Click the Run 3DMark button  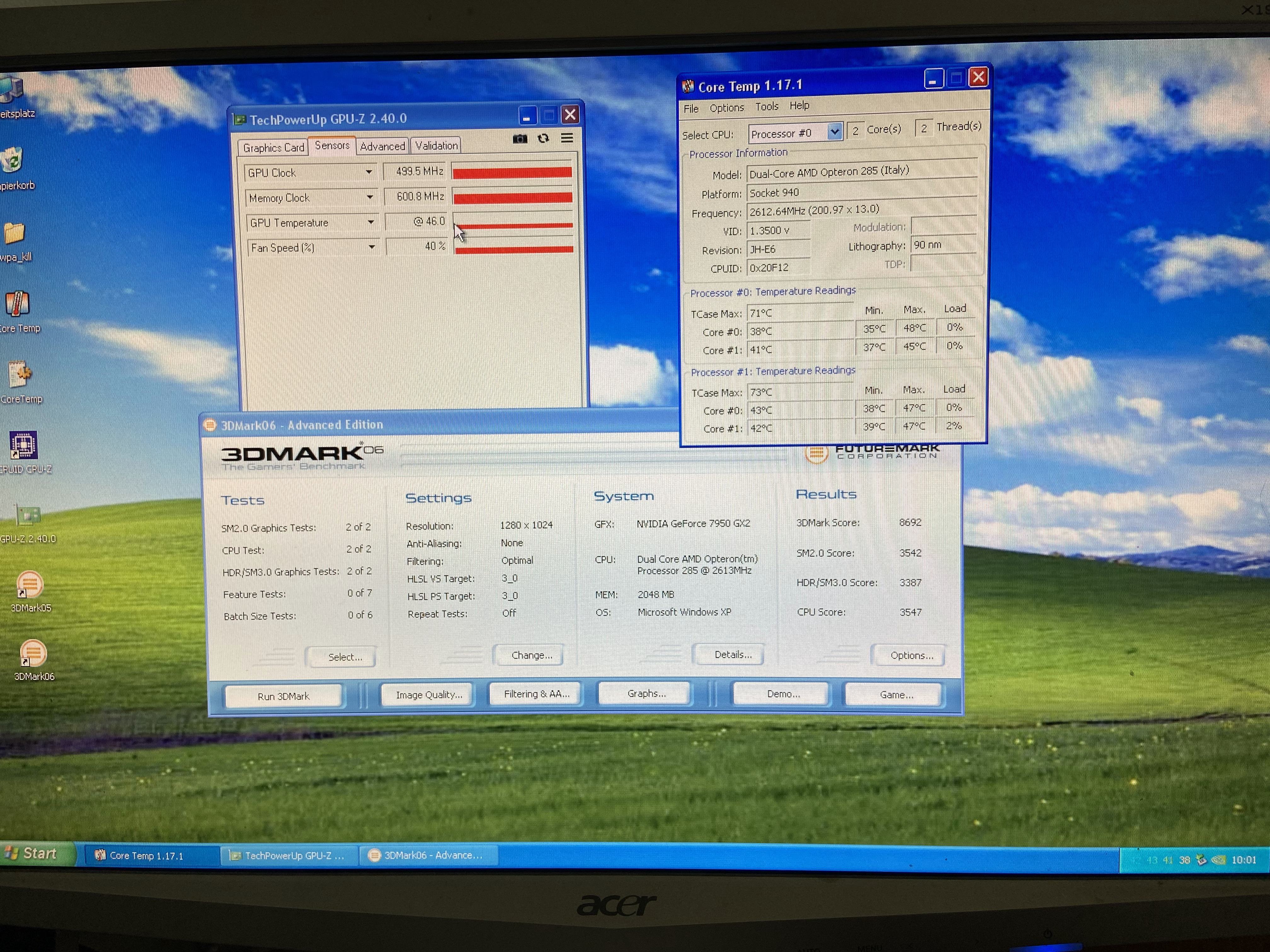coord(283,696)
